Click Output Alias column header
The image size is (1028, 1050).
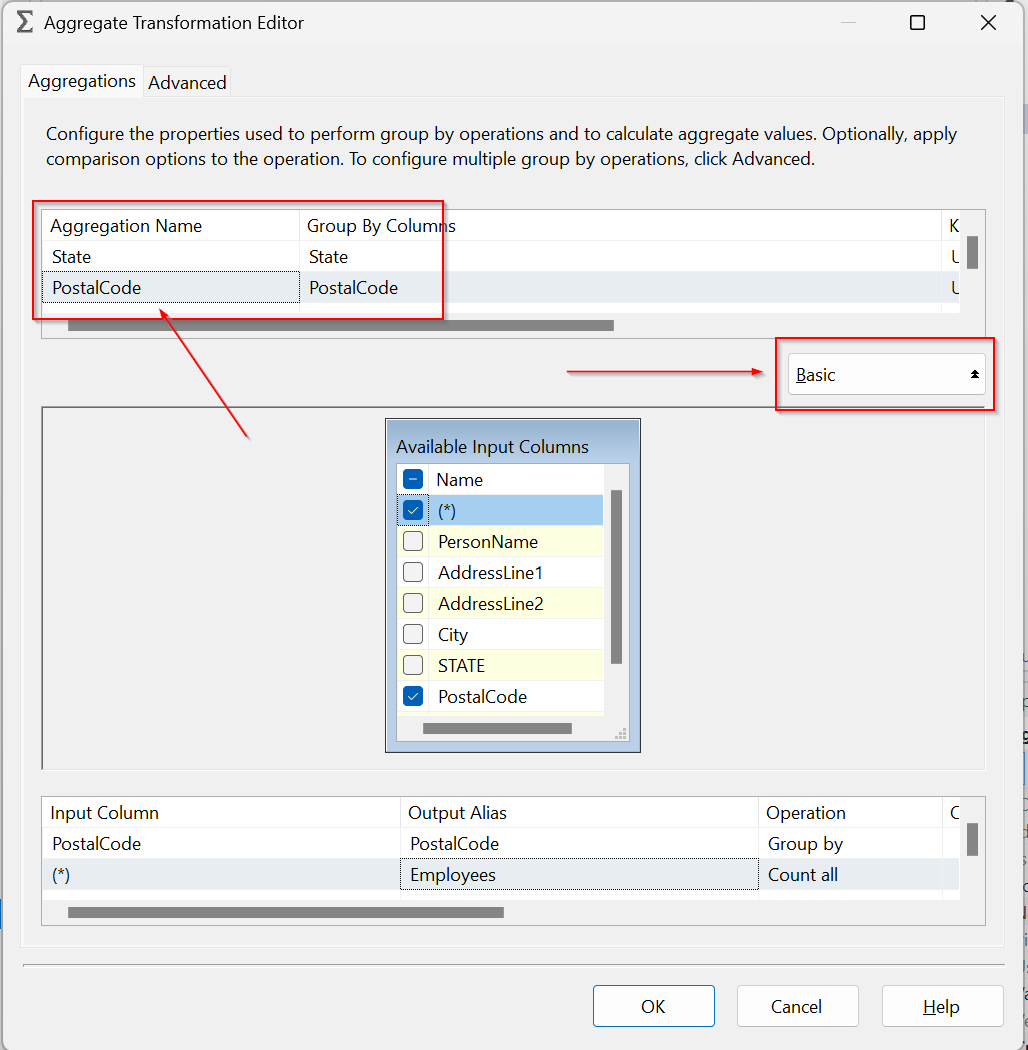579,812
